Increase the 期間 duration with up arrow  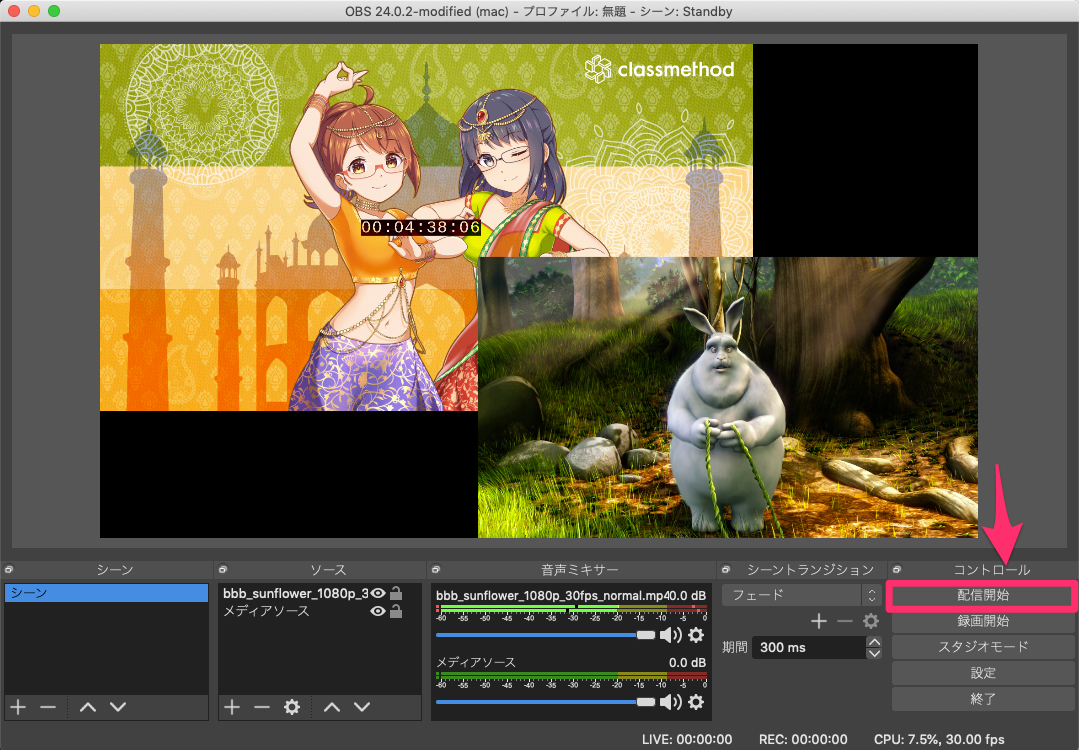pyautogui.click(x=874, y=642)
